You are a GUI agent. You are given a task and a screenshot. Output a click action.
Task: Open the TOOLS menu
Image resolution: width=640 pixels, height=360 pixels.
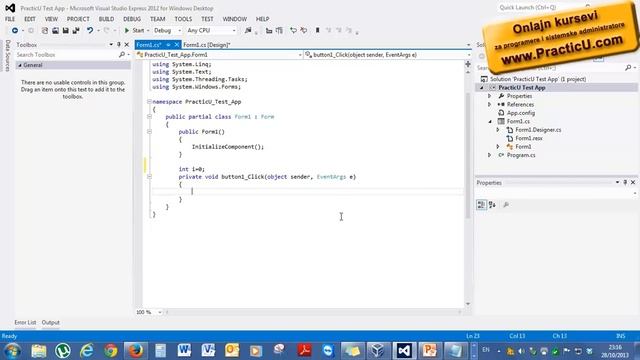[x=183, y=19]
